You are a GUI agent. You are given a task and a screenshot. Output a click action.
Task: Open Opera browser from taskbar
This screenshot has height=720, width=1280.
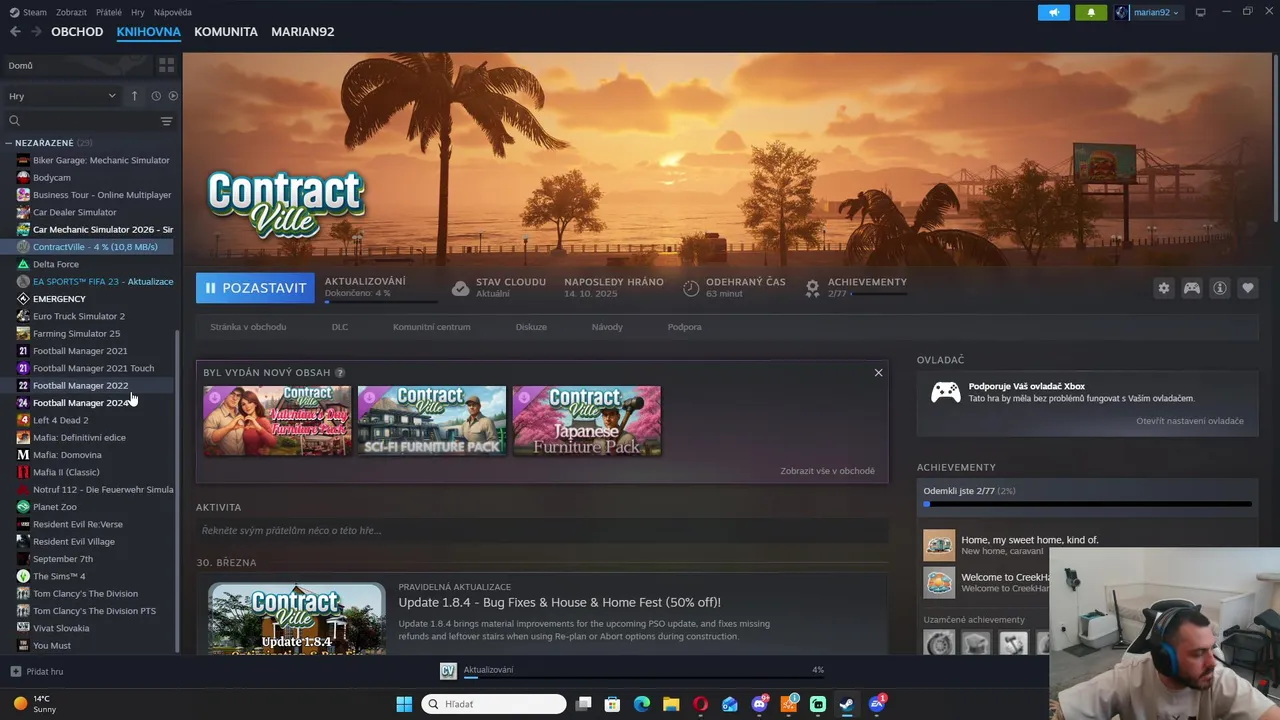(700, 704)
